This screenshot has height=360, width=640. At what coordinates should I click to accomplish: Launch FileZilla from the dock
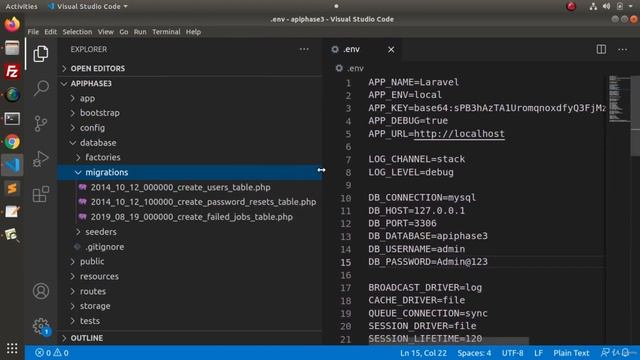click(12, 71)
